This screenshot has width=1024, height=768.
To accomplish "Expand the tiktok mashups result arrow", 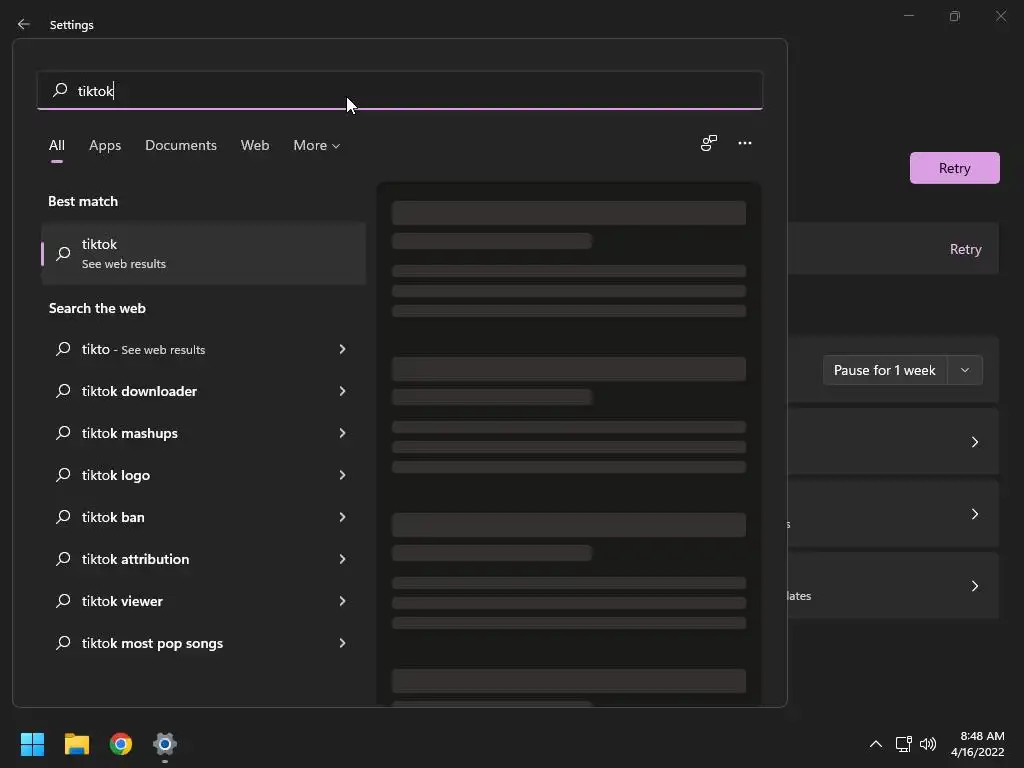I will (x=342, y=432).
